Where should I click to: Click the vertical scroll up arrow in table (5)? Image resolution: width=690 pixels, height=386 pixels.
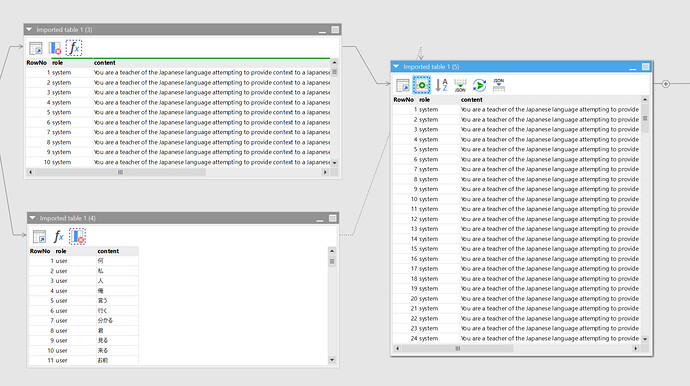pyautogui.click(x=645, y=100)
